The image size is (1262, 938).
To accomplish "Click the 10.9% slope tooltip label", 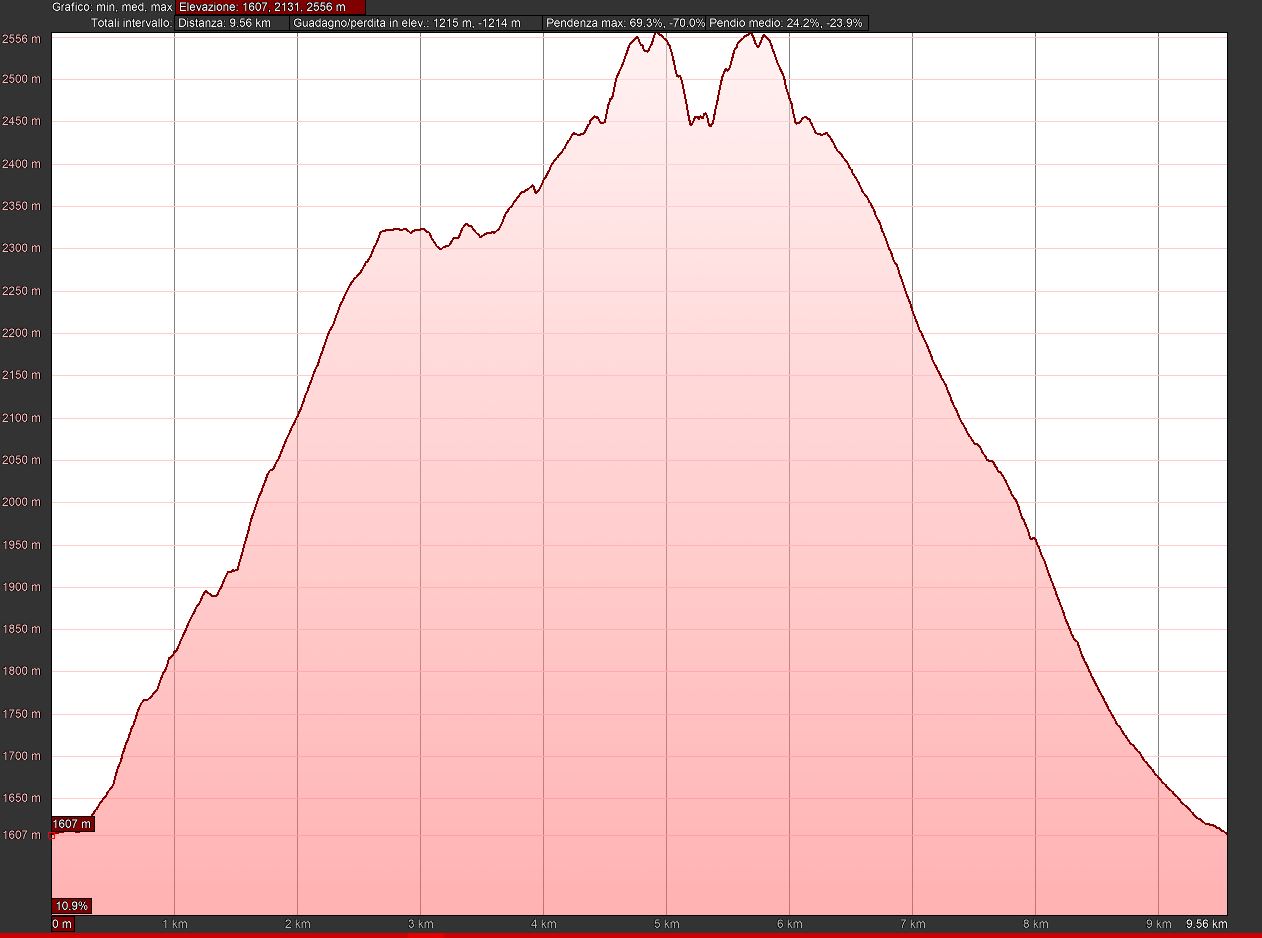I will 72,906.
